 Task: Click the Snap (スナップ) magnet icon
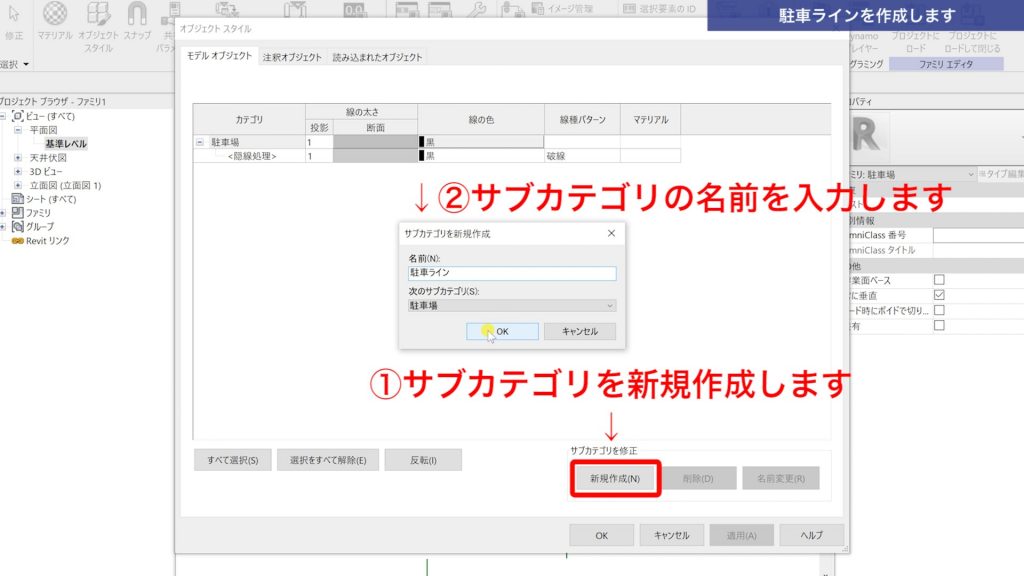tap(137, 14)
